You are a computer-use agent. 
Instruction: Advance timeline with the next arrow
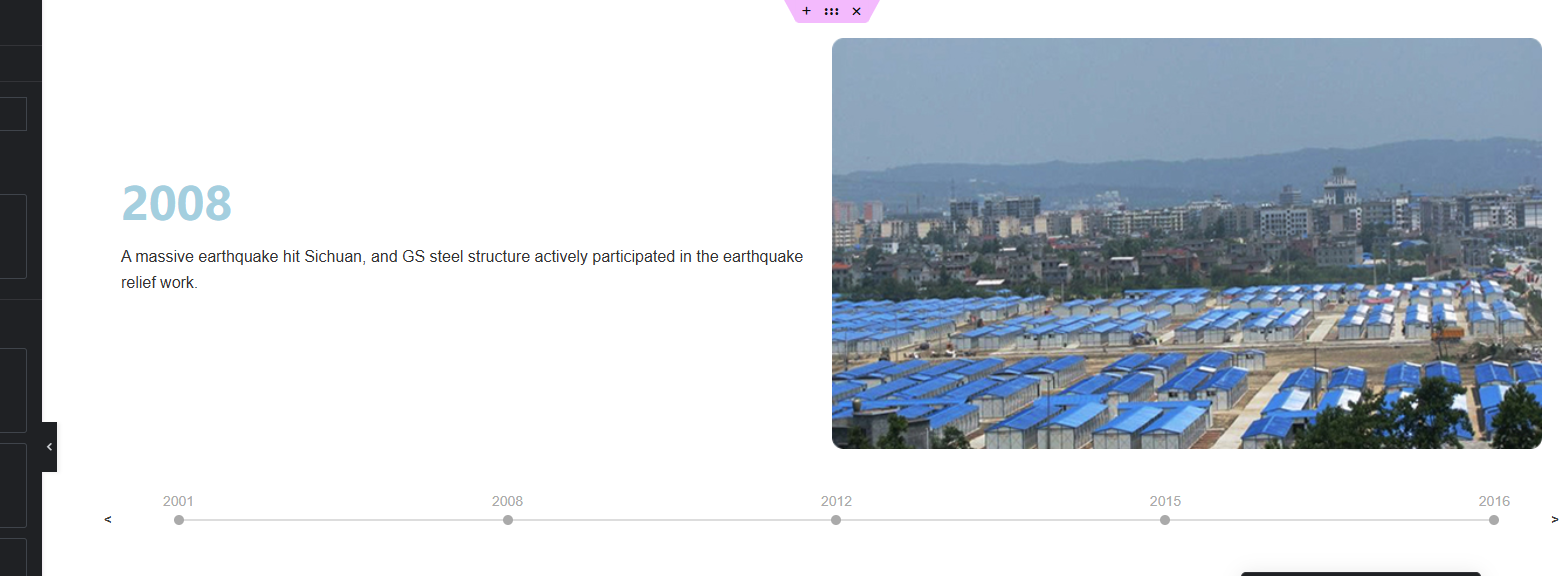point(1554,520)
